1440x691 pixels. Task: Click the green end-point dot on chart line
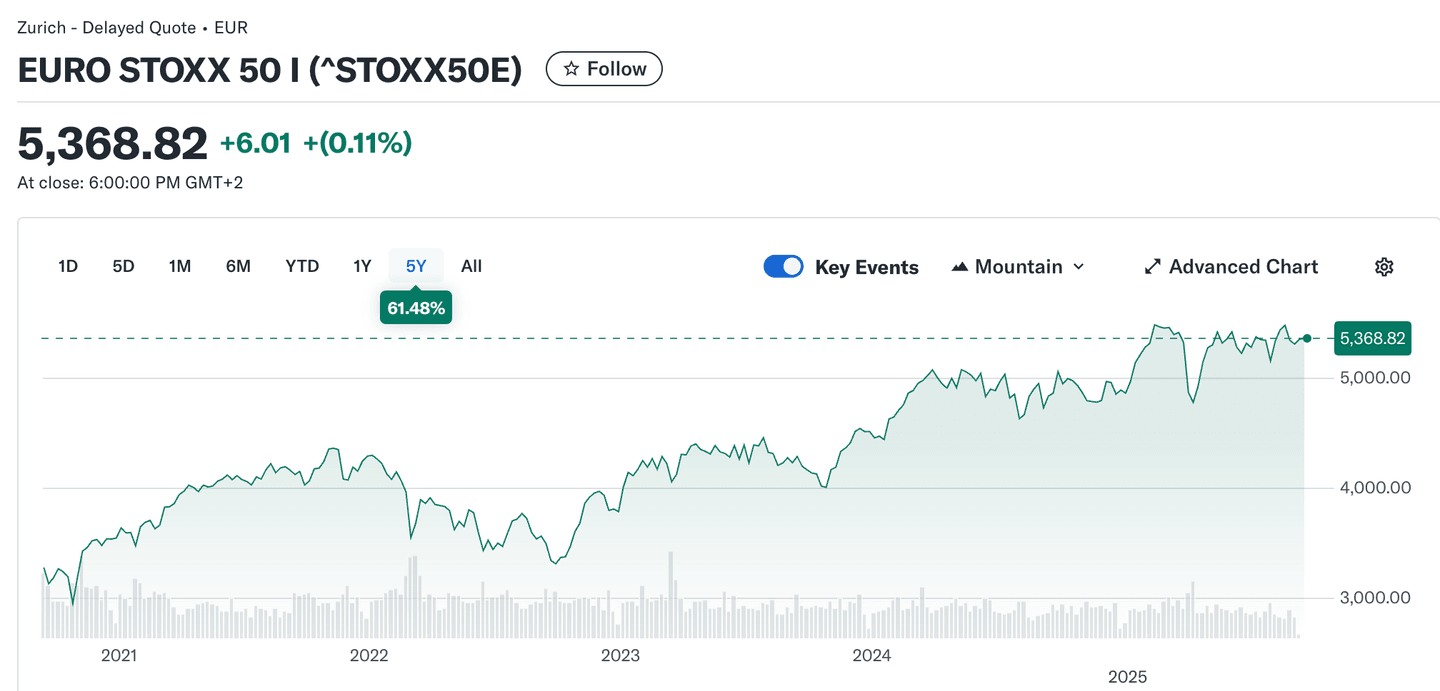tap(1307, 338)
